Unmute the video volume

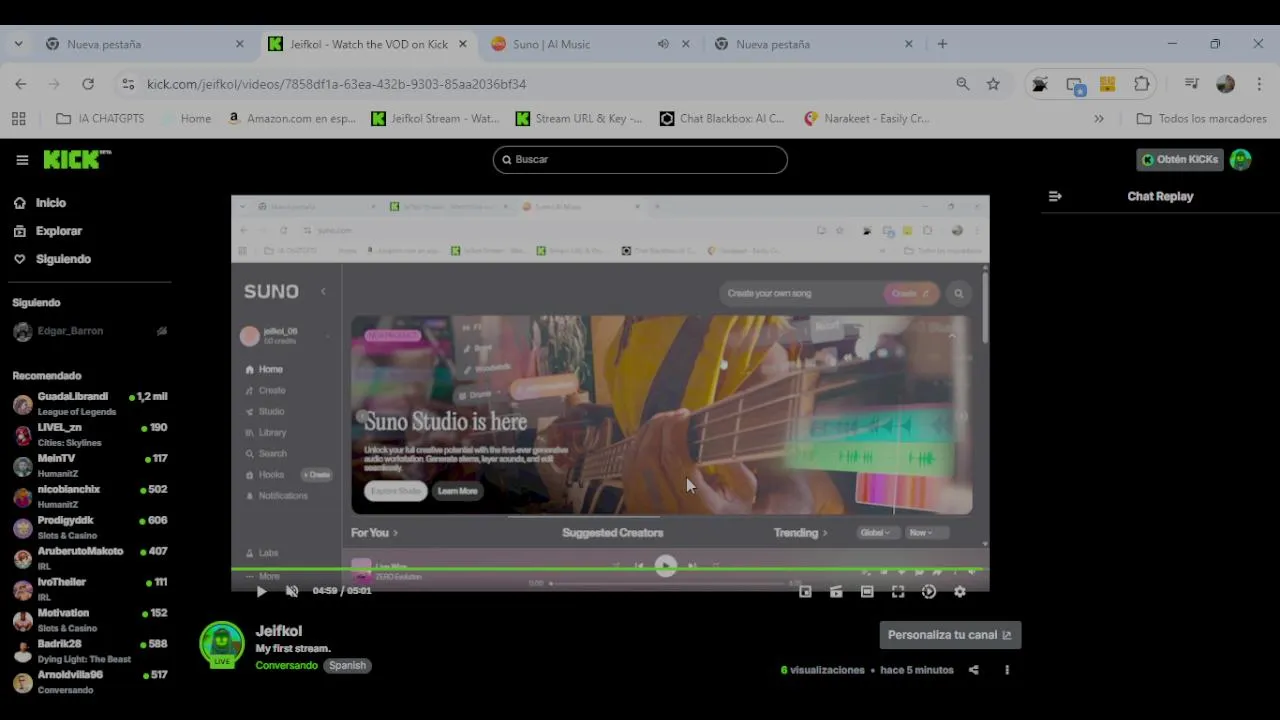click(x=292, y=592)
